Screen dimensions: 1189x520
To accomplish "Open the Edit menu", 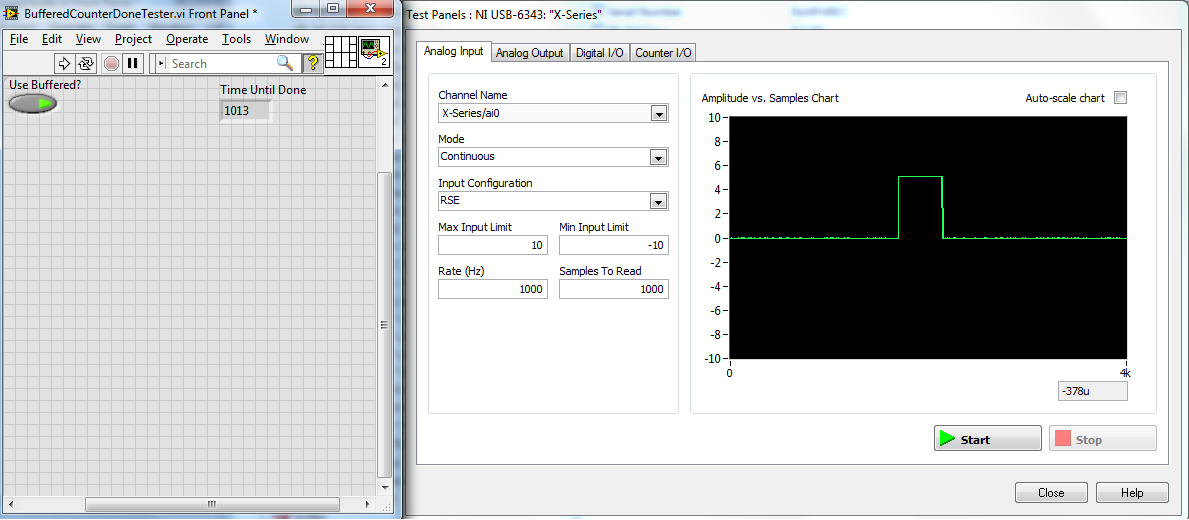I will click(x=52, y=39).
